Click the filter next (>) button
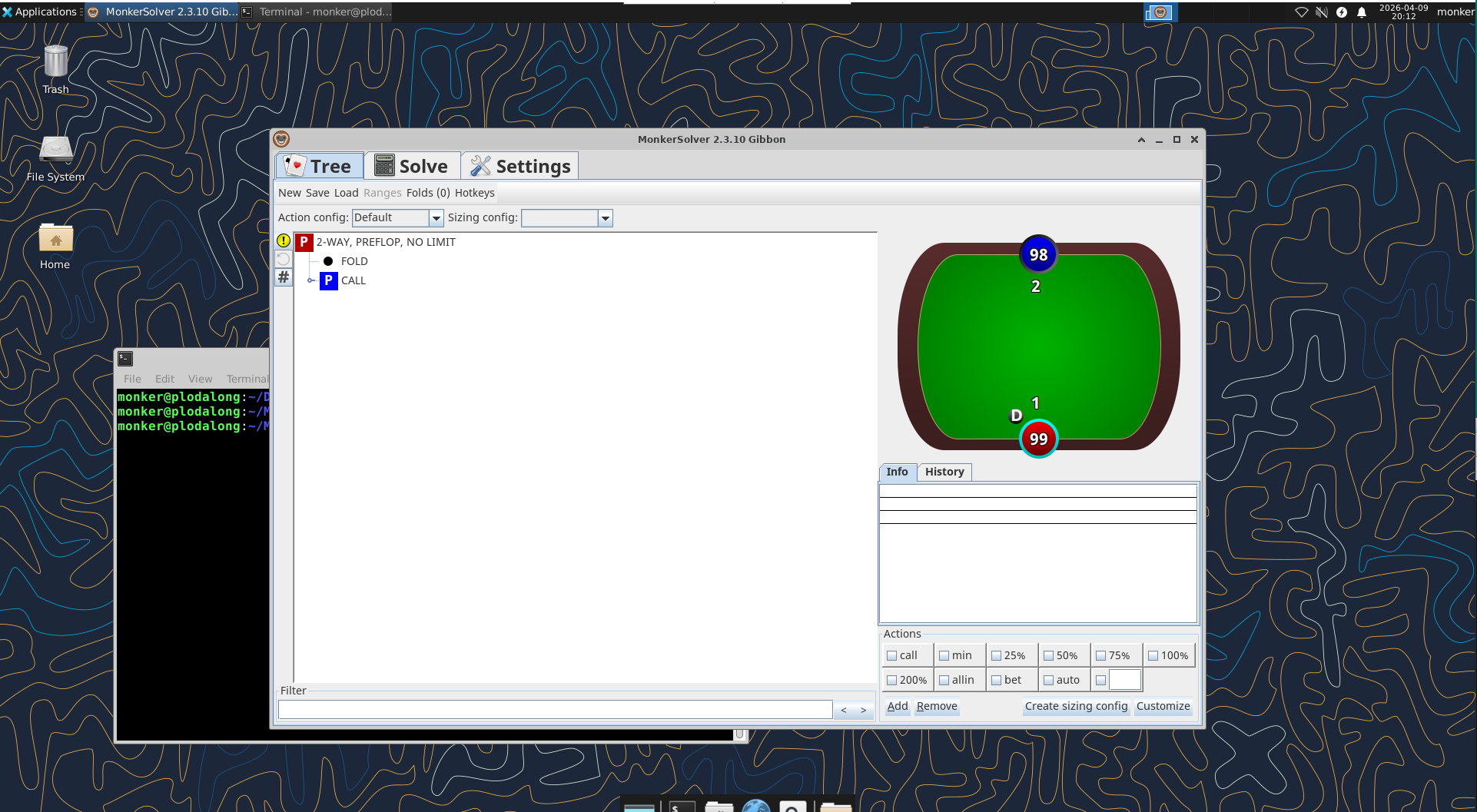The image size is (1477, 812). pos(864,710)
